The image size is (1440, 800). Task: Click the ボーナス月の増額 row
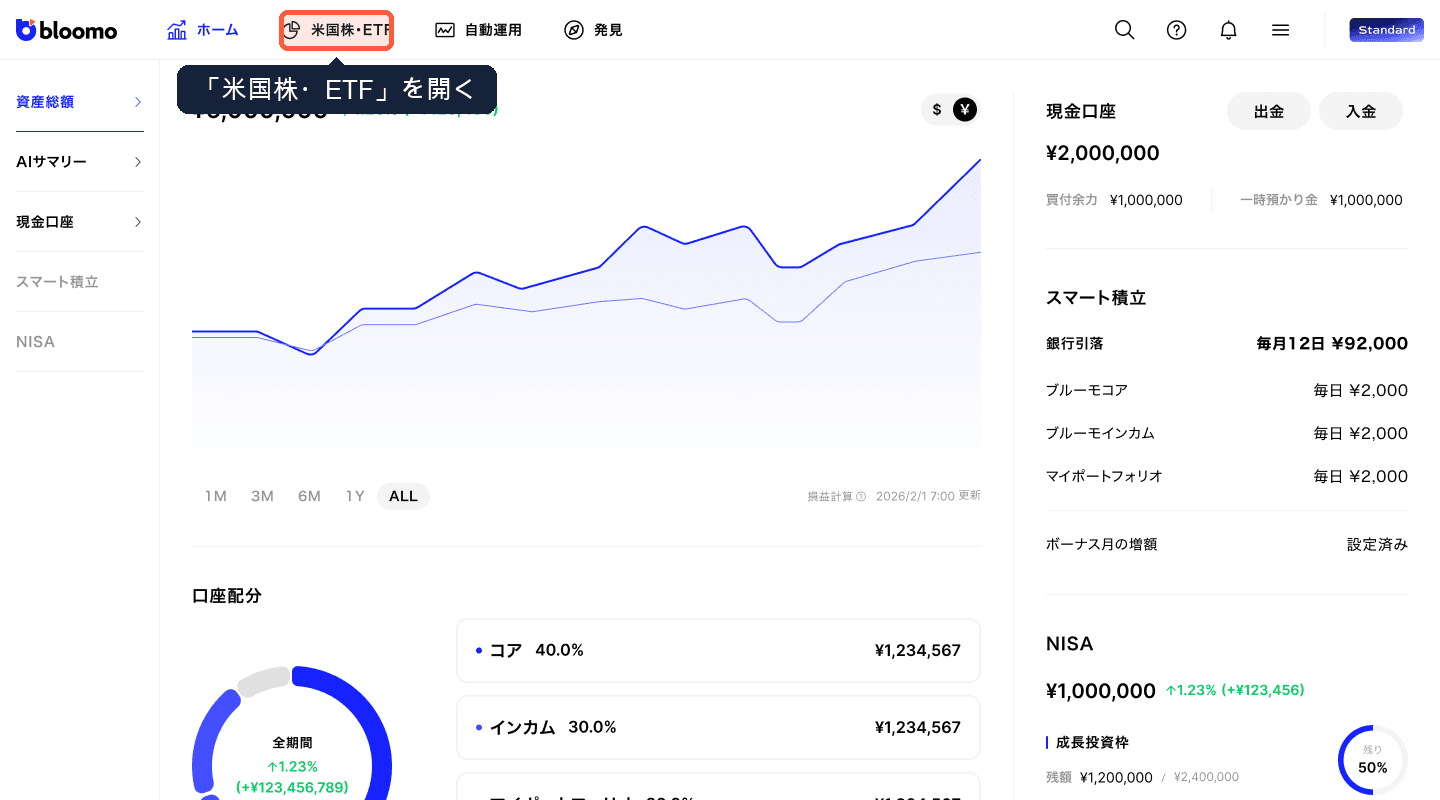(1227, 545)
